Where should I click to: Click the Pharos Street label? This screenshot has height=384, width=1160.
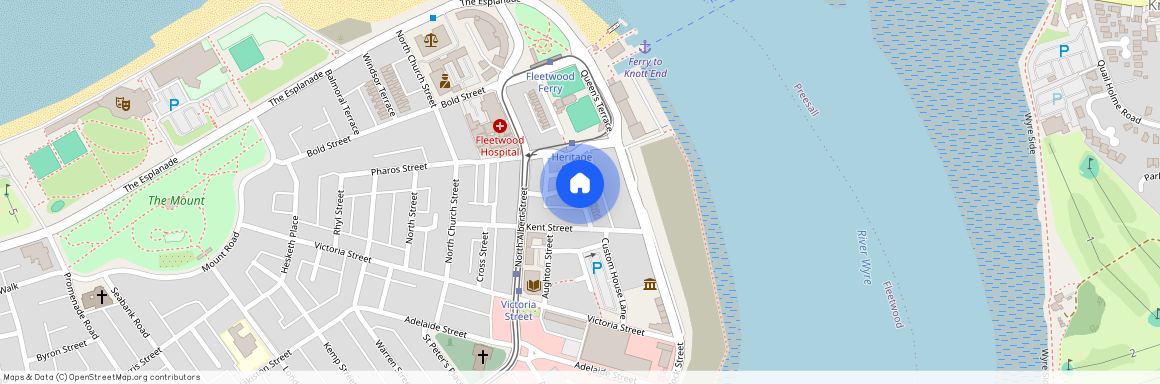pyautogui.click(x=399, y=169)
